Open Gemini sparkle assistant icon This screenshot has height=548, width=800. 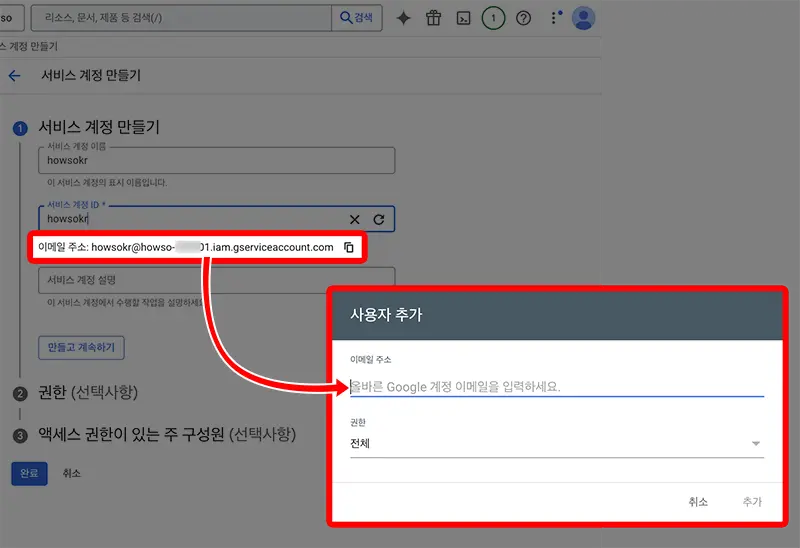pos(404,18)
